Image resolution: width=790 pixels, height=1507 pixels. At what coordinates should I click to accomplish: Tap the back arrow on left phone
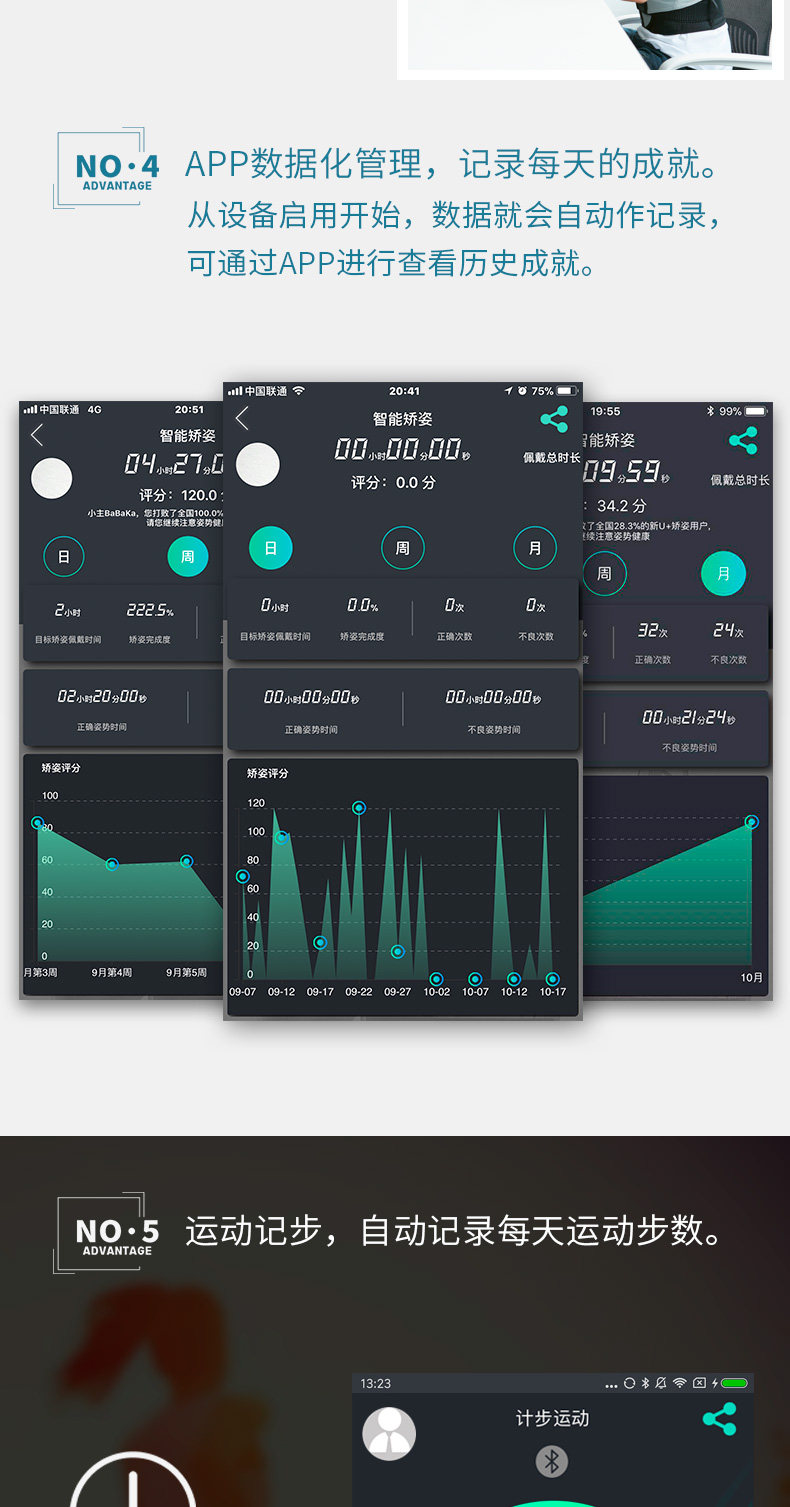coord(37,434)
